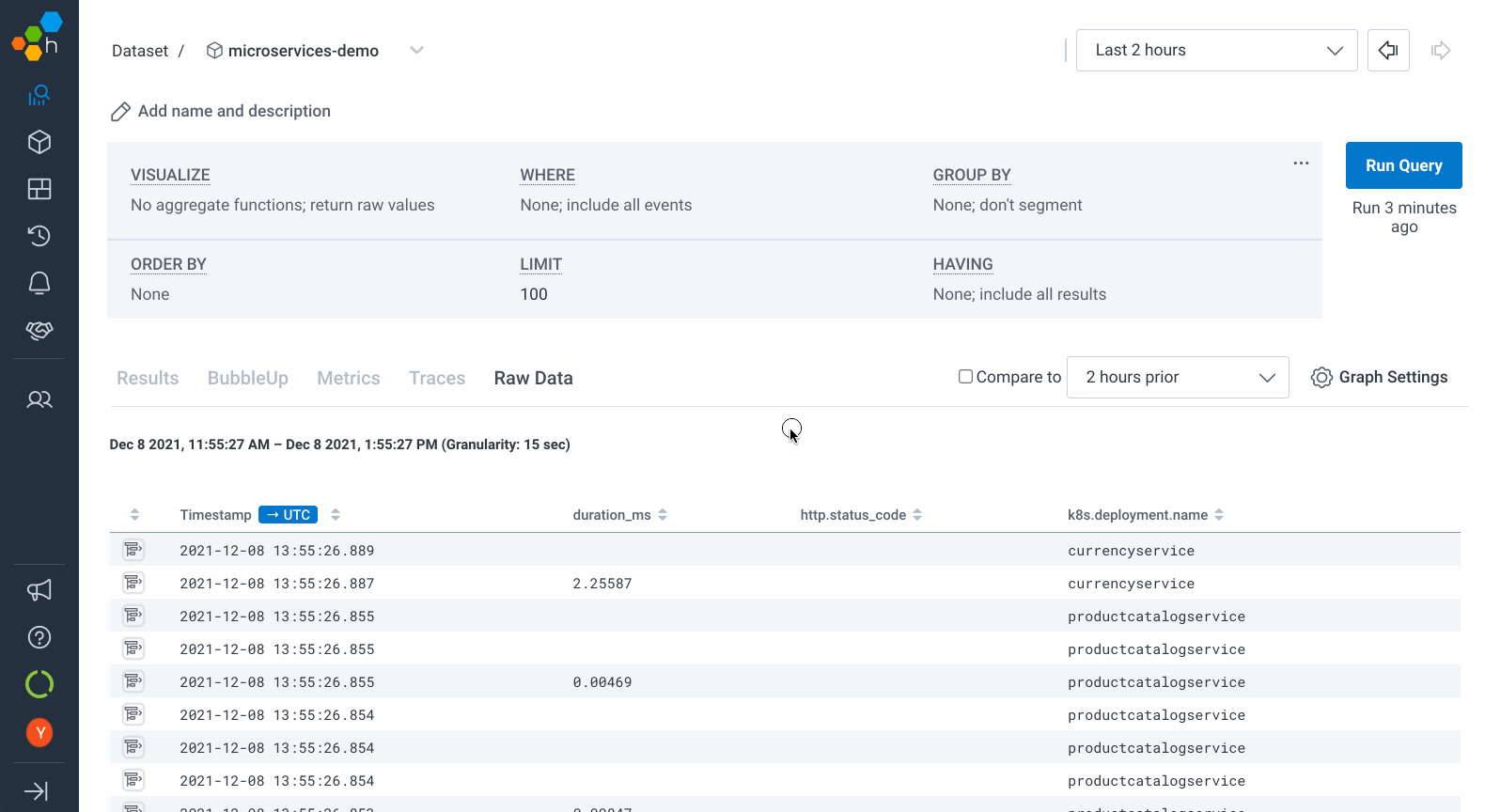Open trace for 13:55:26.889 row
The image size is (1485, 812).
coord(133,550)
